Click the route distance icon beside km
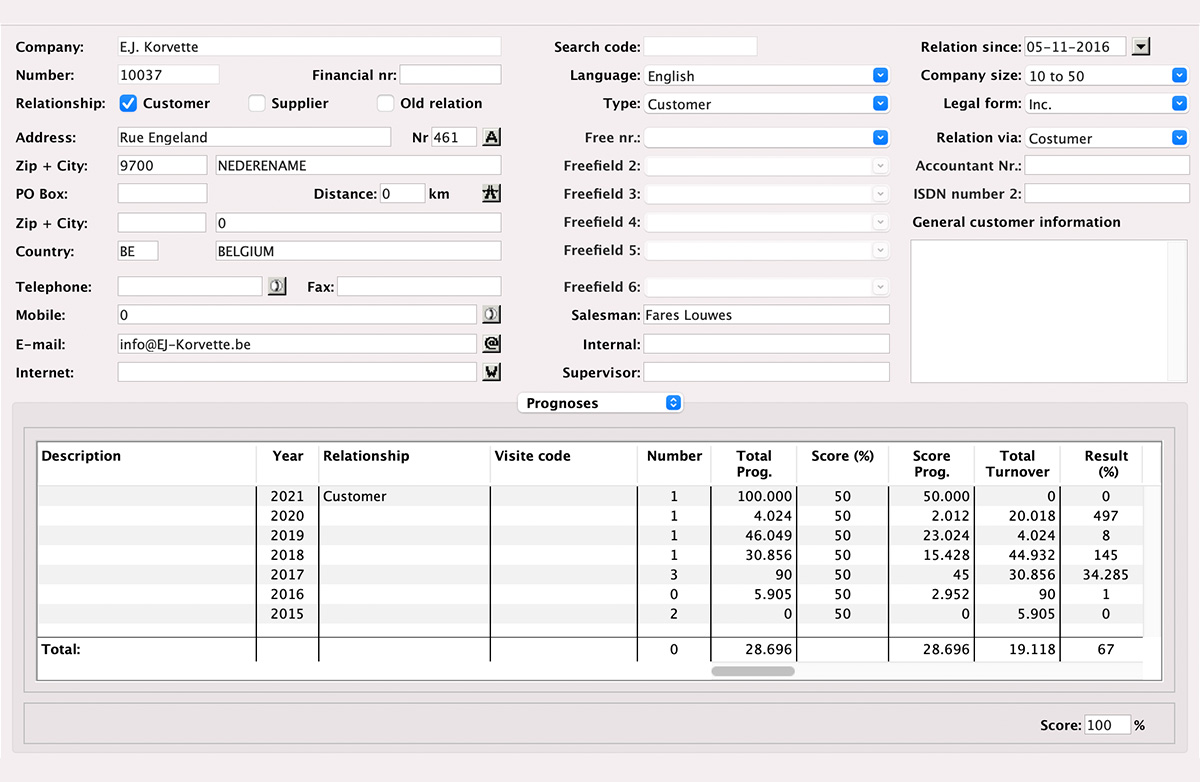Screen dimensions: 1200x782 point(491,193)
